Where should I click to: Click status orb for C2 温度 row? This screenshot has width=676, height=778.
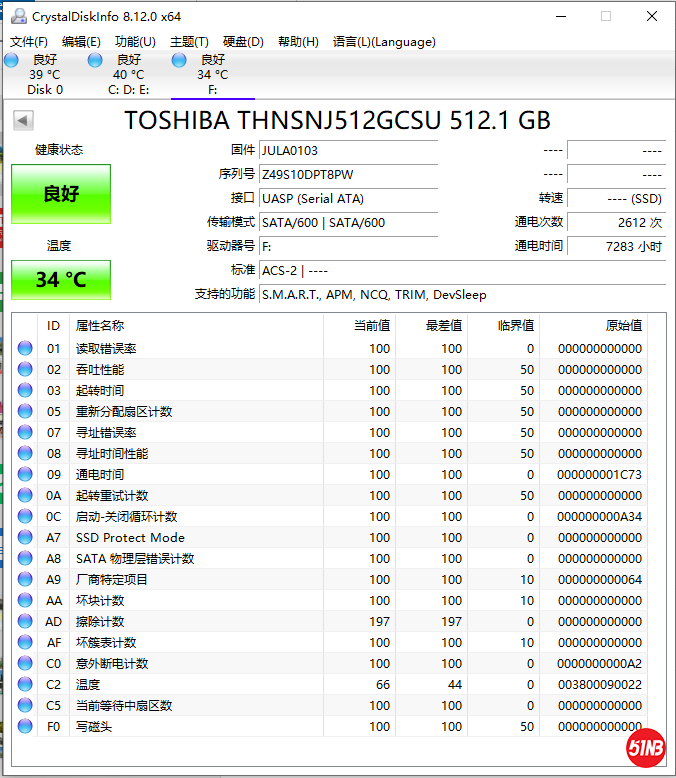click(25, 685)
